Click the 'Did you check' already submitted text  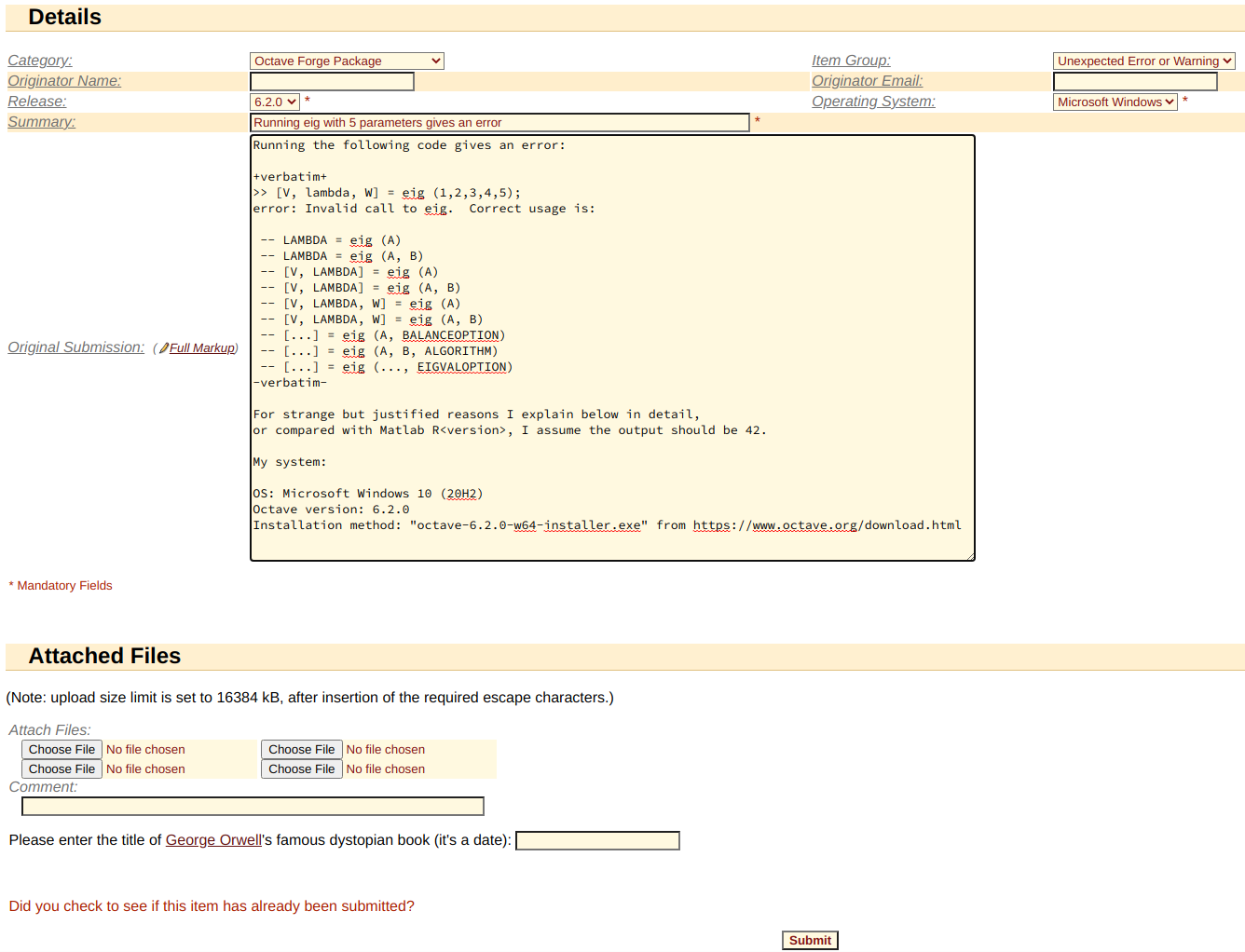point(212,906)
